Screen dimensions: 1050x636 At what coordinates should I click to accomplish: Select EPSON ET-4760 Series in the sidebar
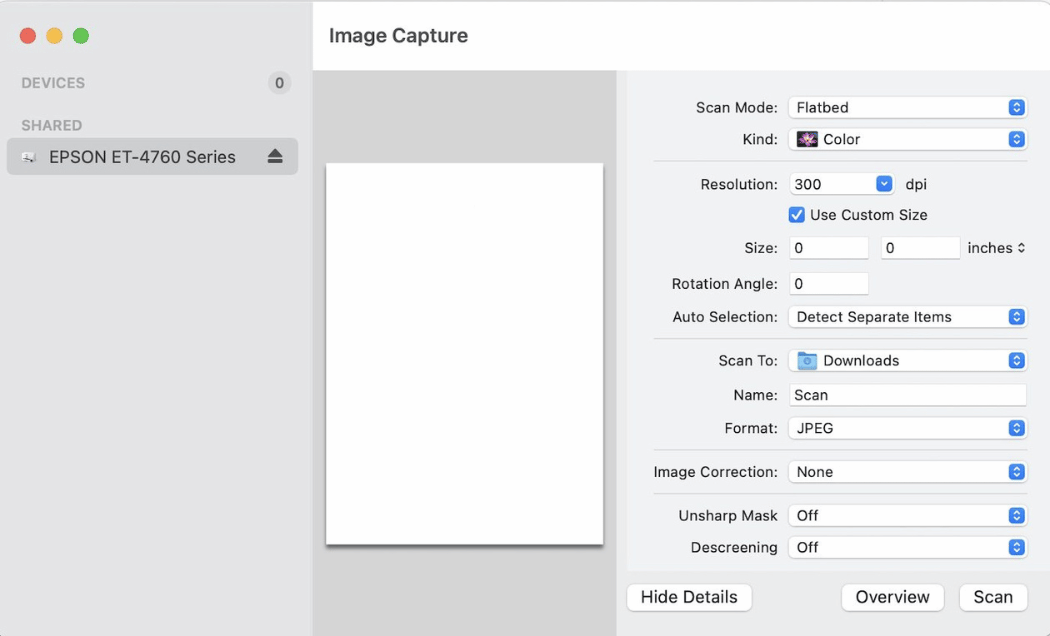click(140, 156)
